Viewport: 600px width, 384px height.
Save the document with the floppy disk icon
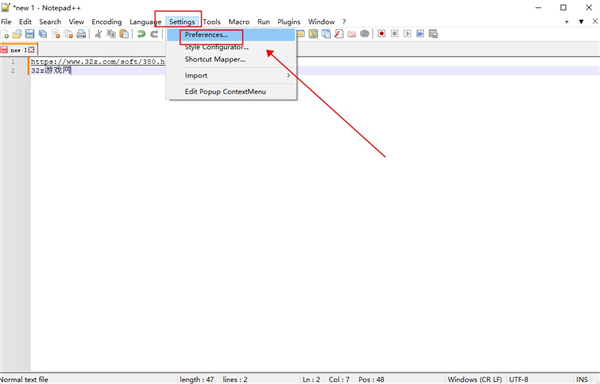30,34
